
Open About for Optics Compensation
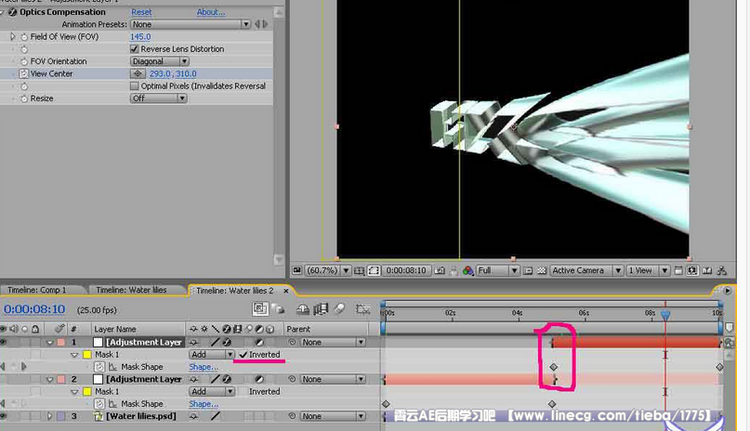pyautogui.click(x=210, y=12)
